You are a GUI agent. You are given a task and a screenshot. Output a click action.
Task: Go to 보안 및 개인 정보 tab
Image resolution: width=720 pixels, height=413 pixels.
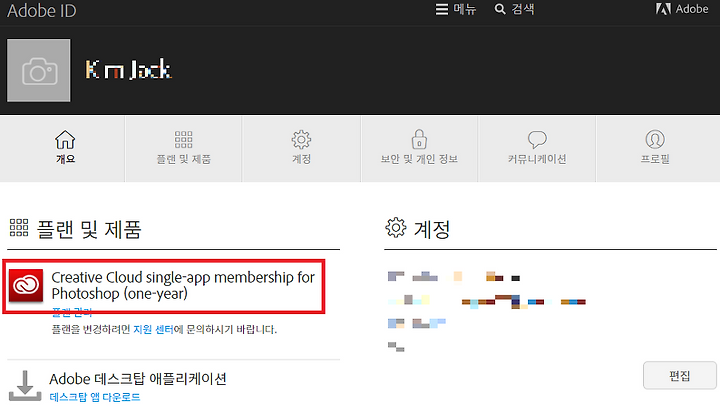coord(419,148)
